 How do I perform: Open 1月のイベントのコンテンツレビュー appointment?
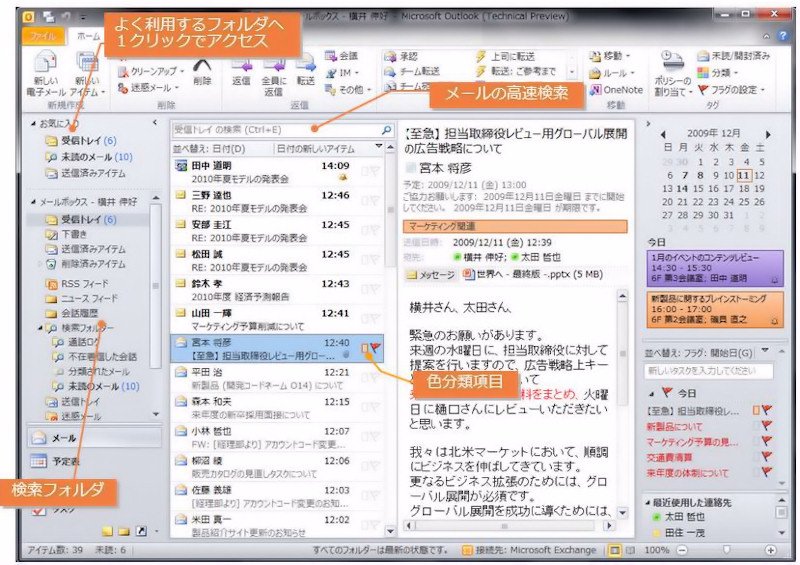(x=715, y=268)
